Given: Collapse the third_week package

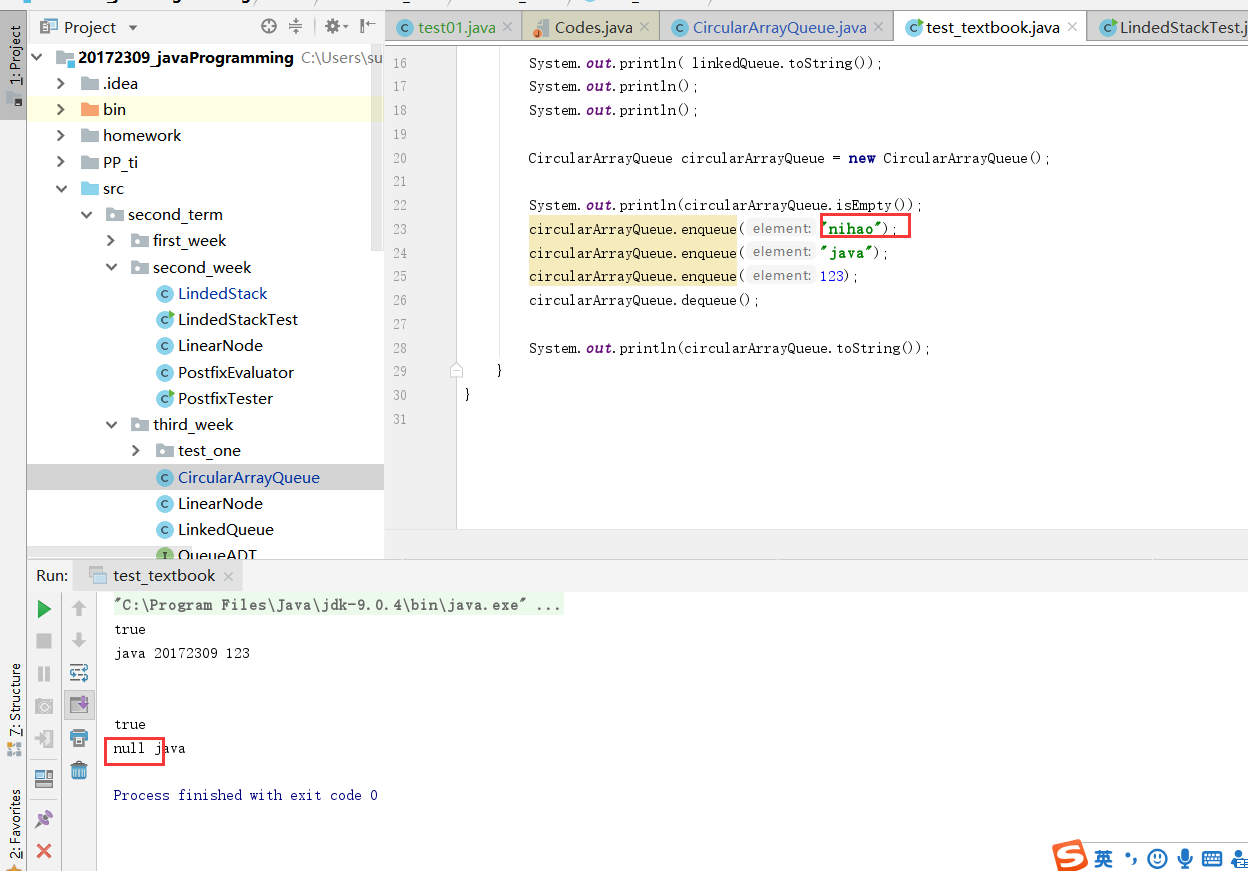Looking at the screenshot, I should click(111, 424).
